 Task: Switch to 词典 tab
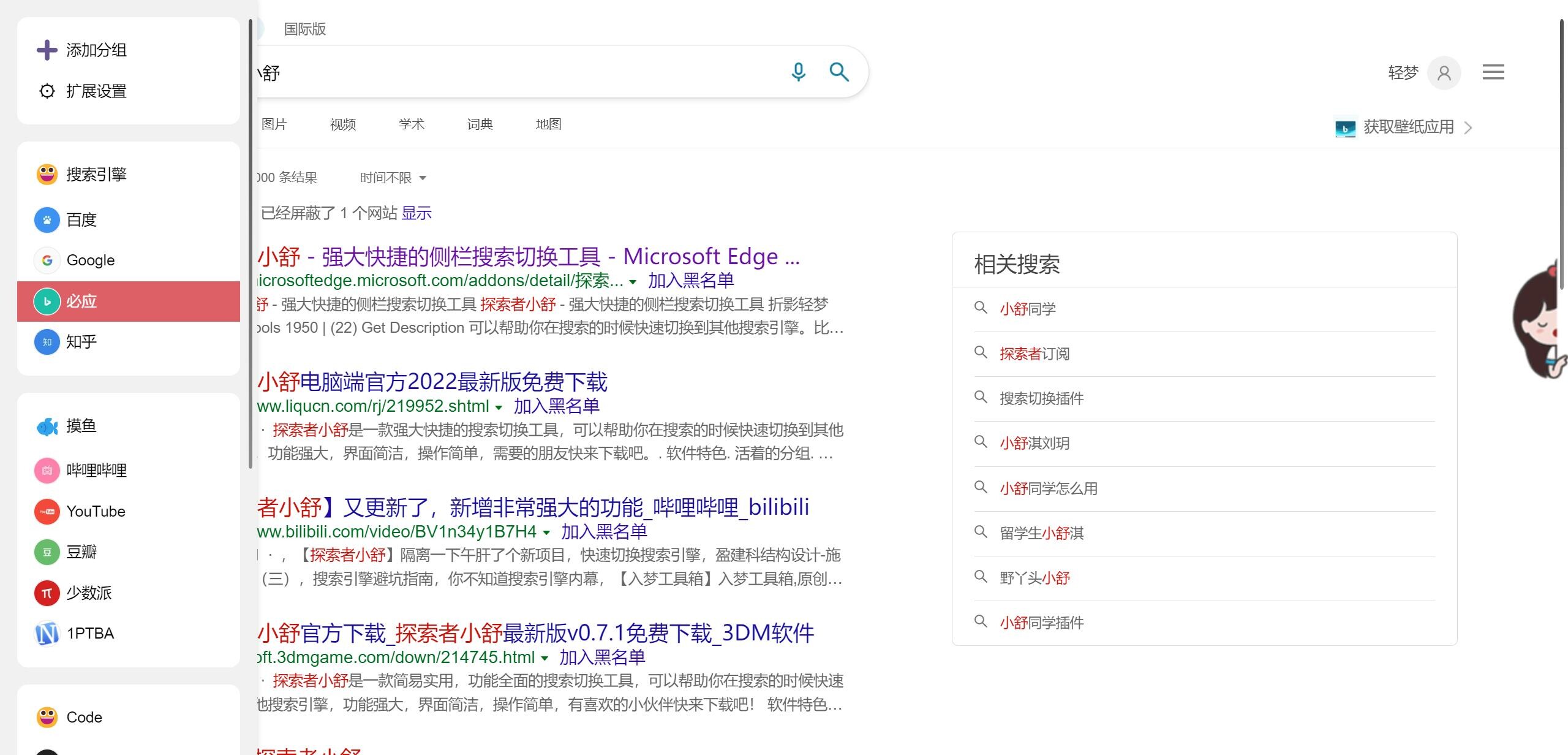(x=480, y=124)
